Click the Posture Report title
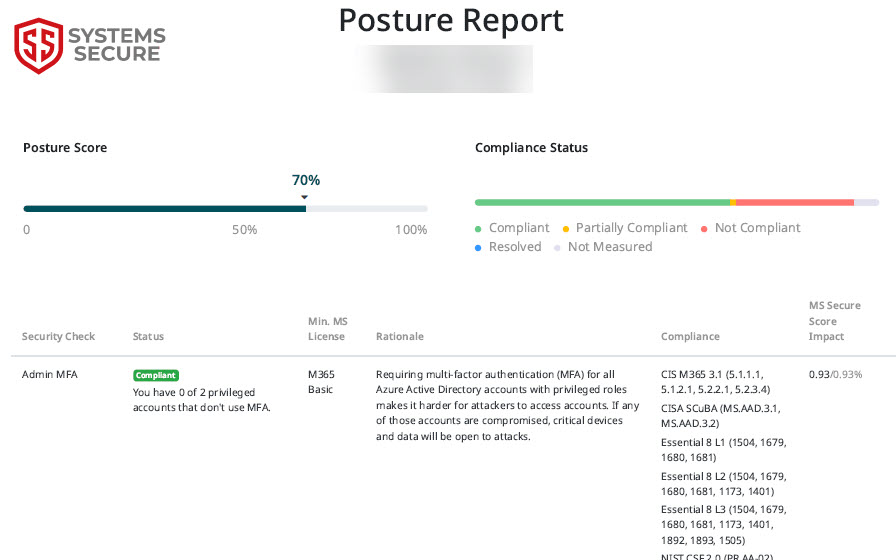Screen dimensions: 896x560 tap(451, 20)
